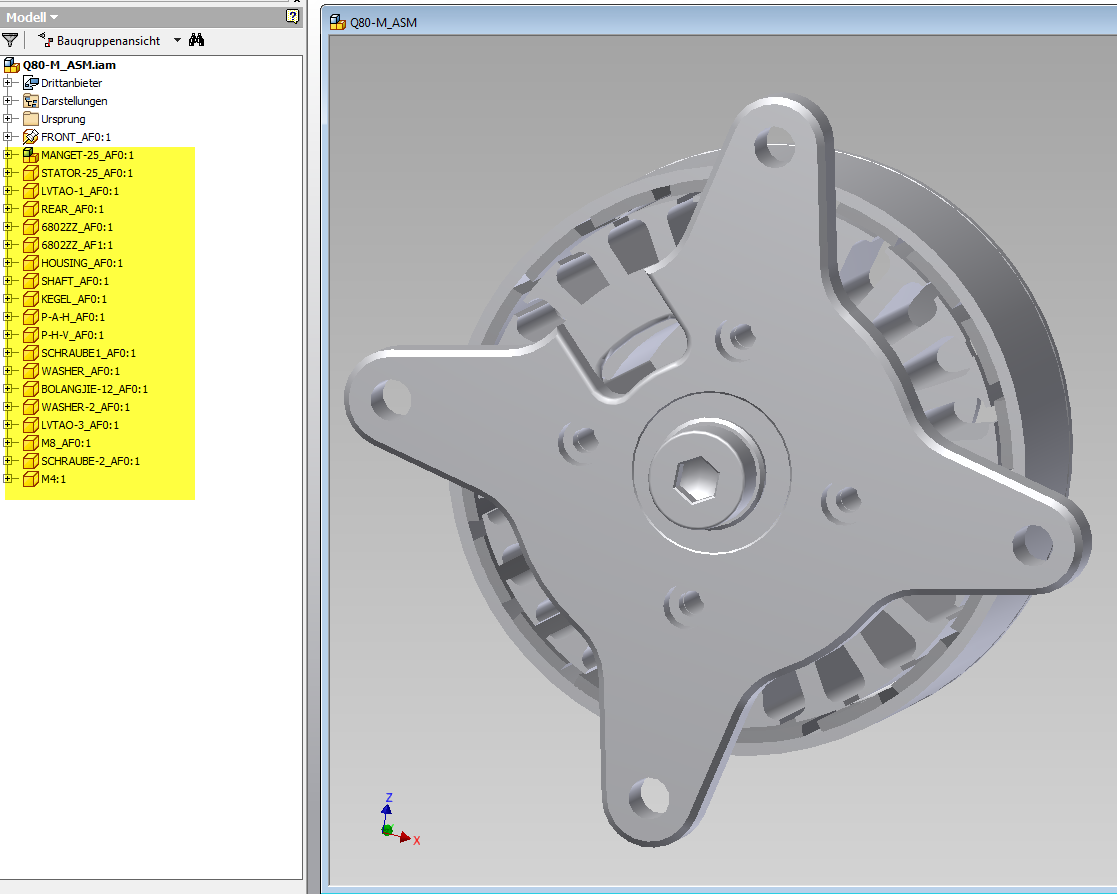Viewport: 1117px width, 894px height.
Task: Select the REAR_AF0:1 label
Action: point(72,209)
